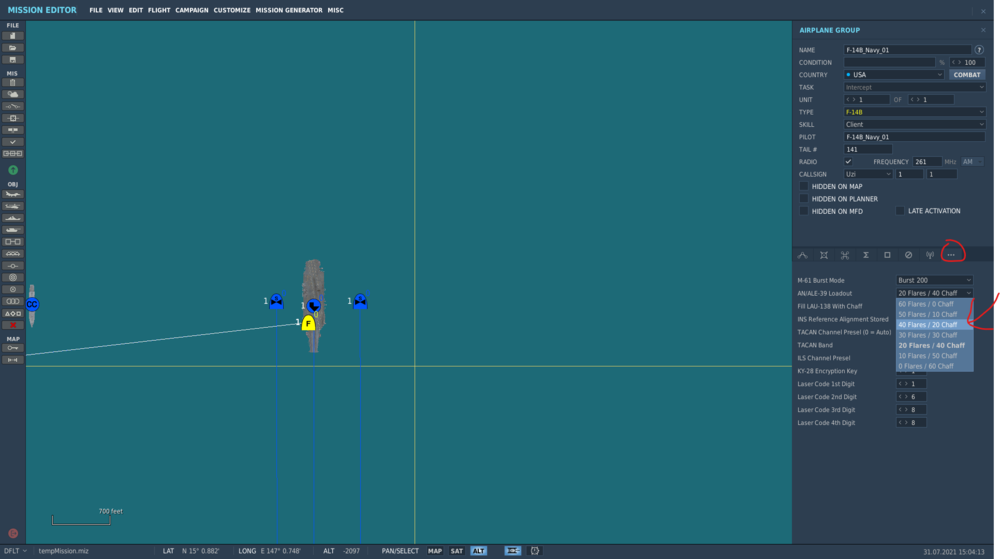Viewport: 1000px width, 559px height.
Task: Open the three-dots additional properties tab
Action: pyautogui.click(x=951, y=255)
